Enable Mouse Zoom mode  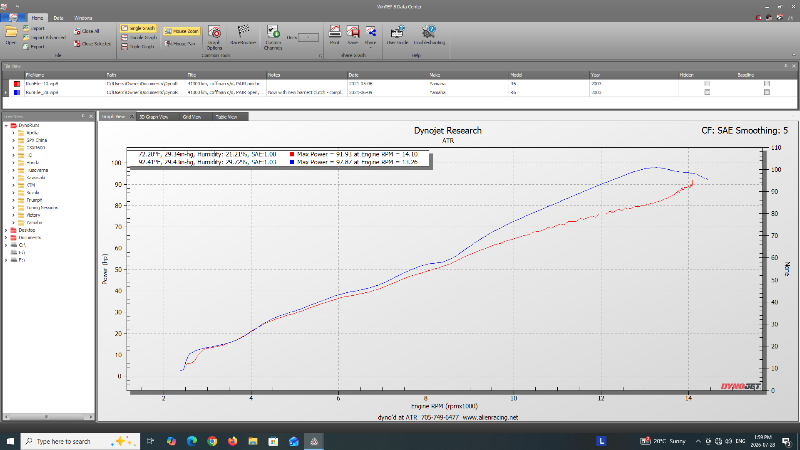tap(181, 31)
